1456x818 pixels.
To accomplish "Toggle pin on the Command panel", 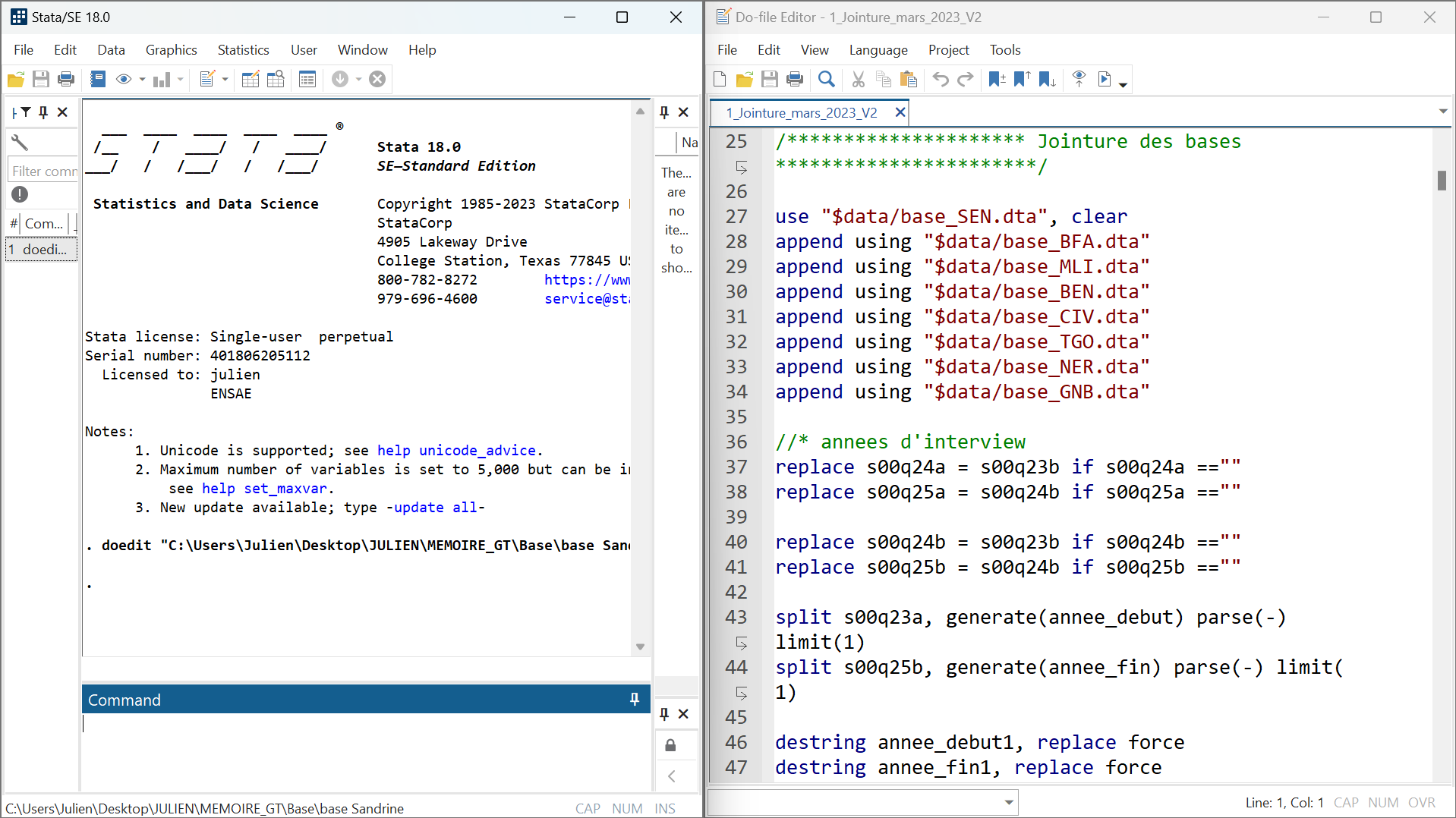I will (x=635, y=700).
